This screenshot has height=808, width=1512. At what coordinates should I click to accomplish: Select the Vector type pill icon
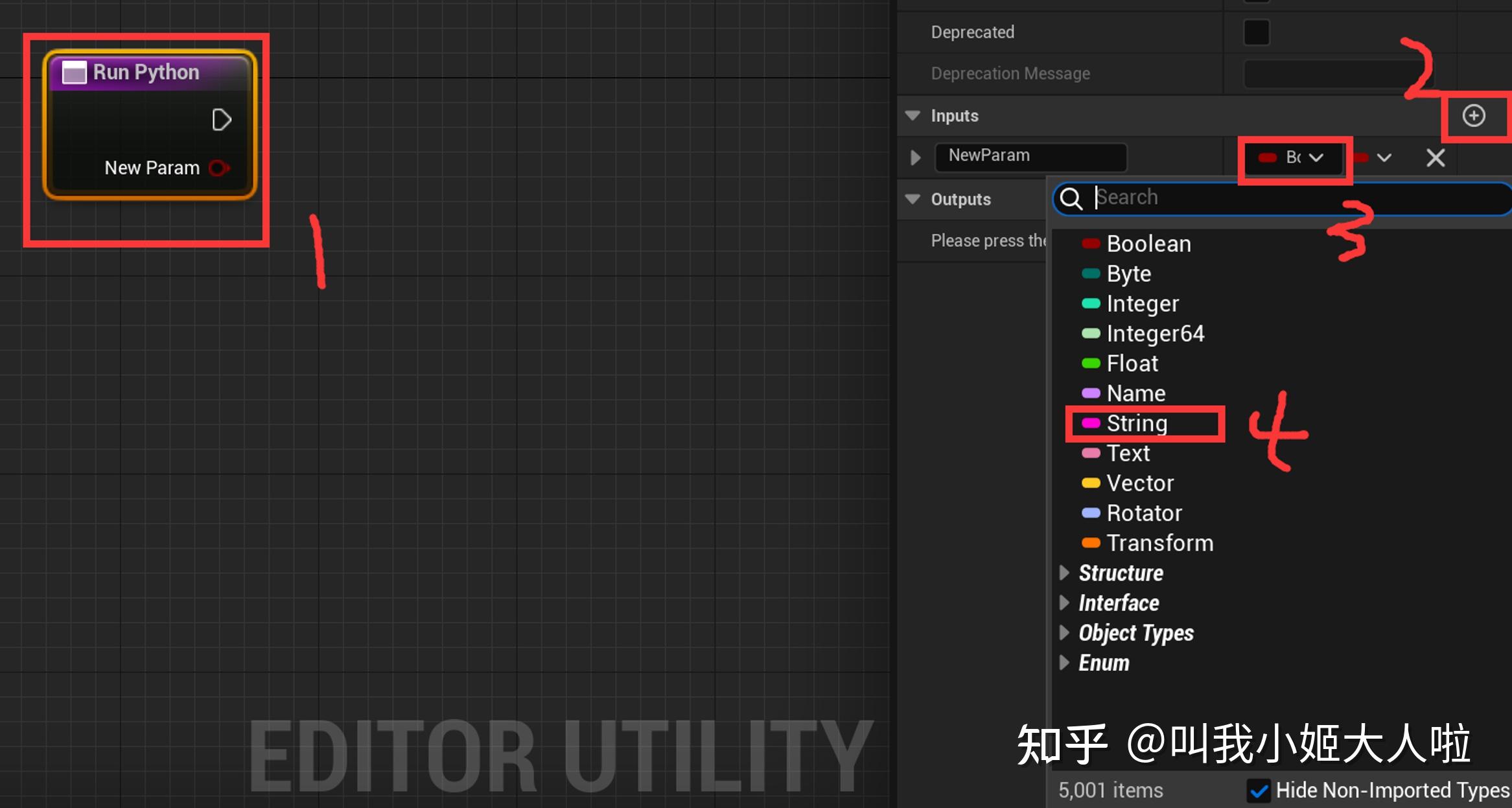[x=1091, y=483]
